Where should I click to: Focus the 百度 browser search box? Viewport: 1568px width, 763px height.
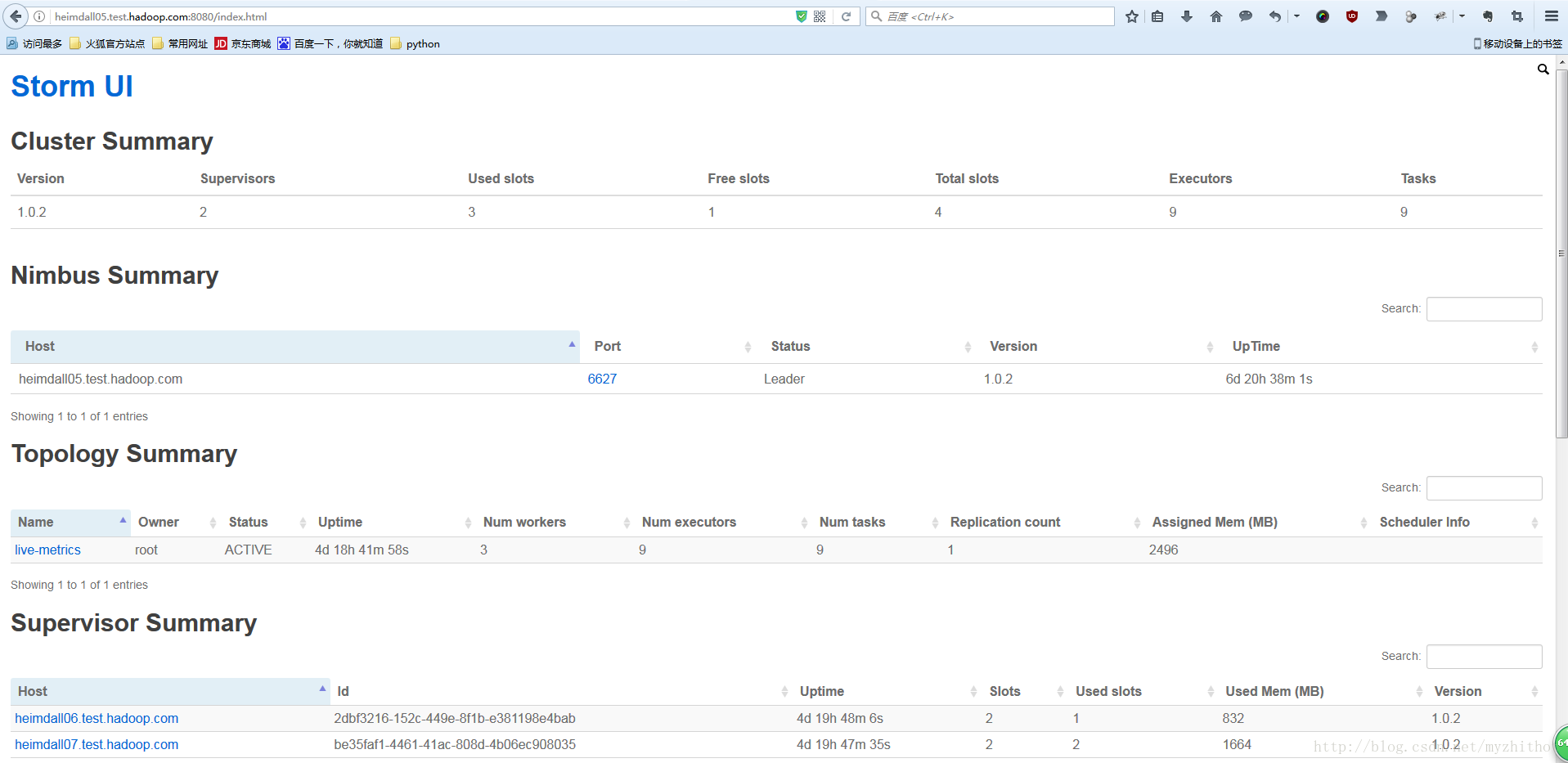pos(990,16)
